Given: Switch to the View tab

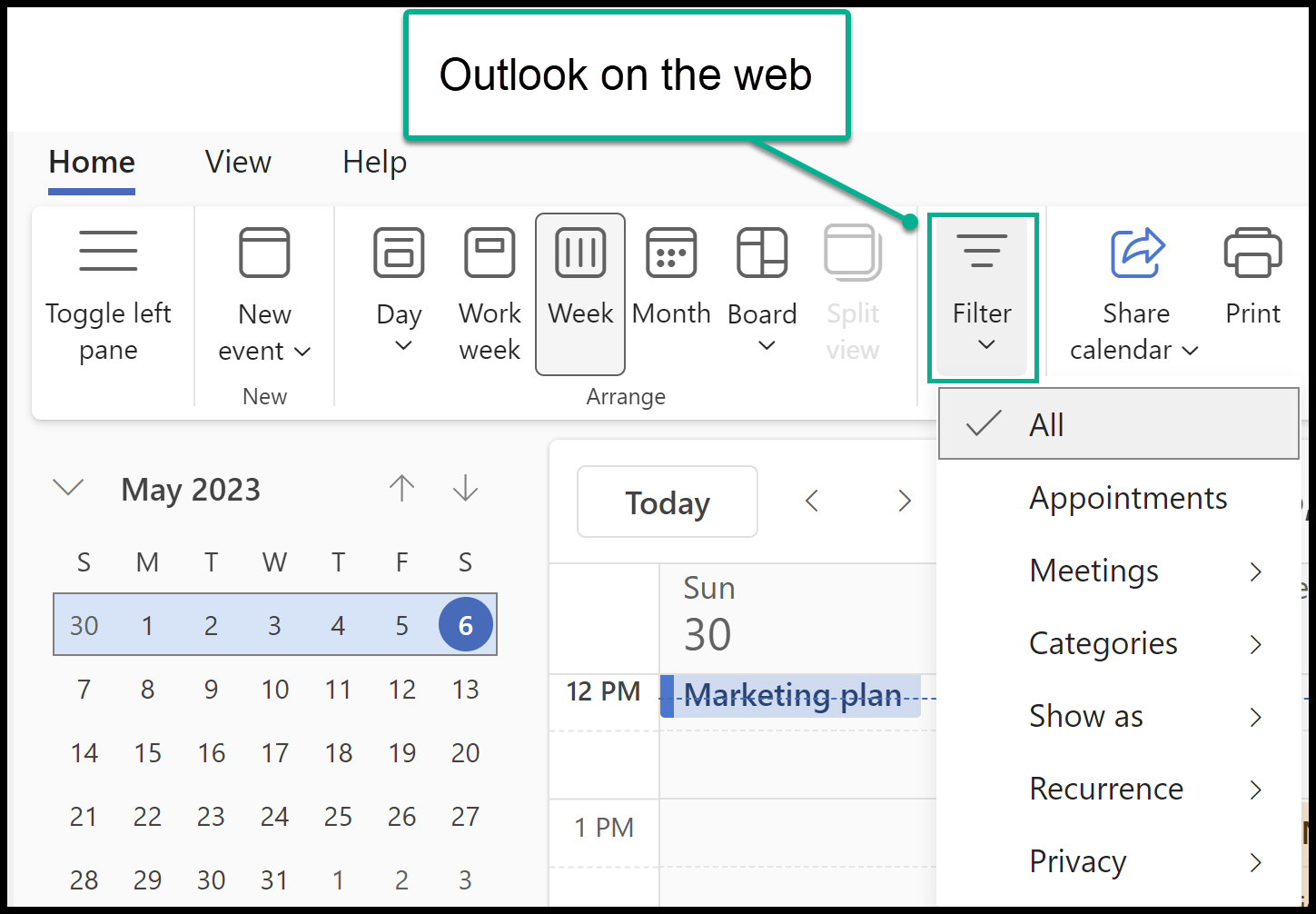Looking at the screenshot, I should [x=238, y=162].
